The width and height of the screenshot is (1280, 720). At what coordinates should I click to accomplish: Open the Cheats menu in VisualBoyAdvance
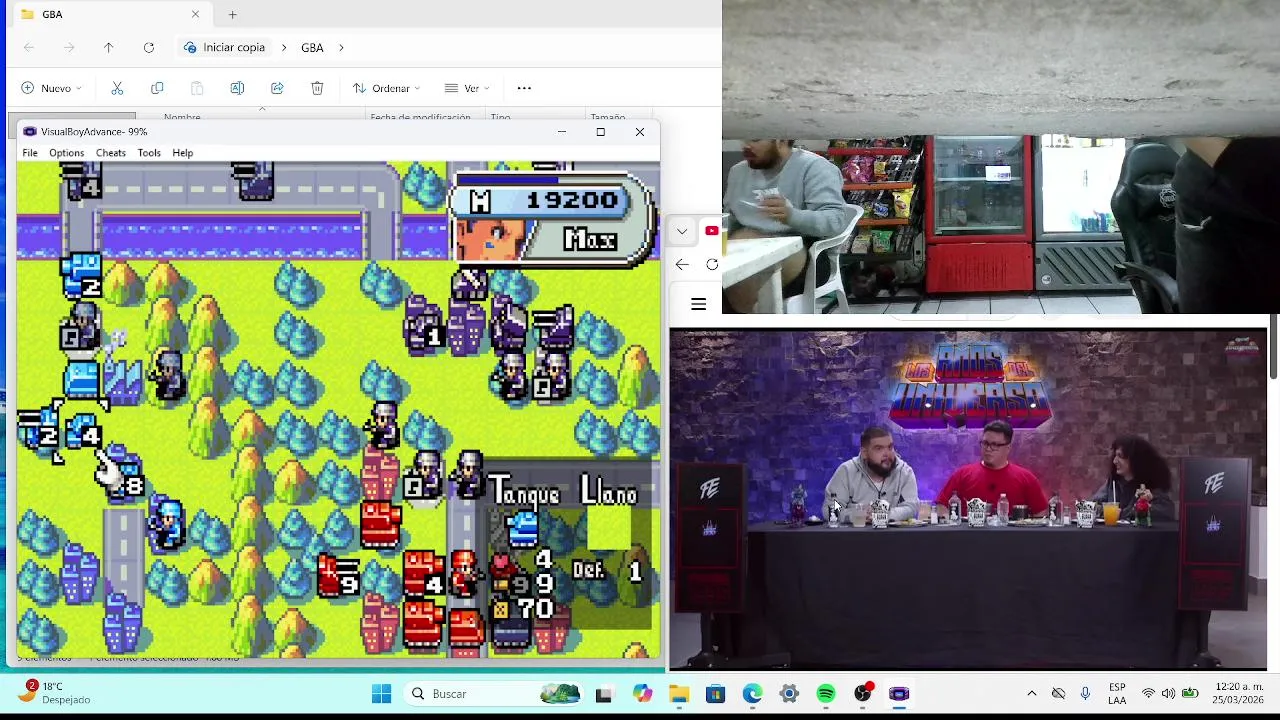tap(110, 153)
